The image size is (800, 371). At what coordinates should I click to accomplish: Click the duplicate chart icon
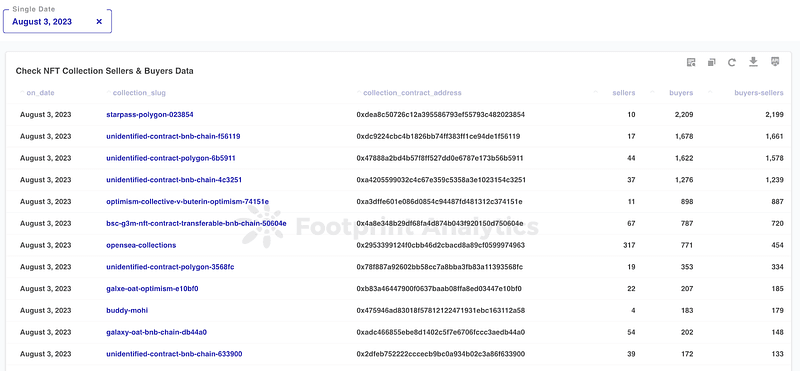tap(711, 62)
